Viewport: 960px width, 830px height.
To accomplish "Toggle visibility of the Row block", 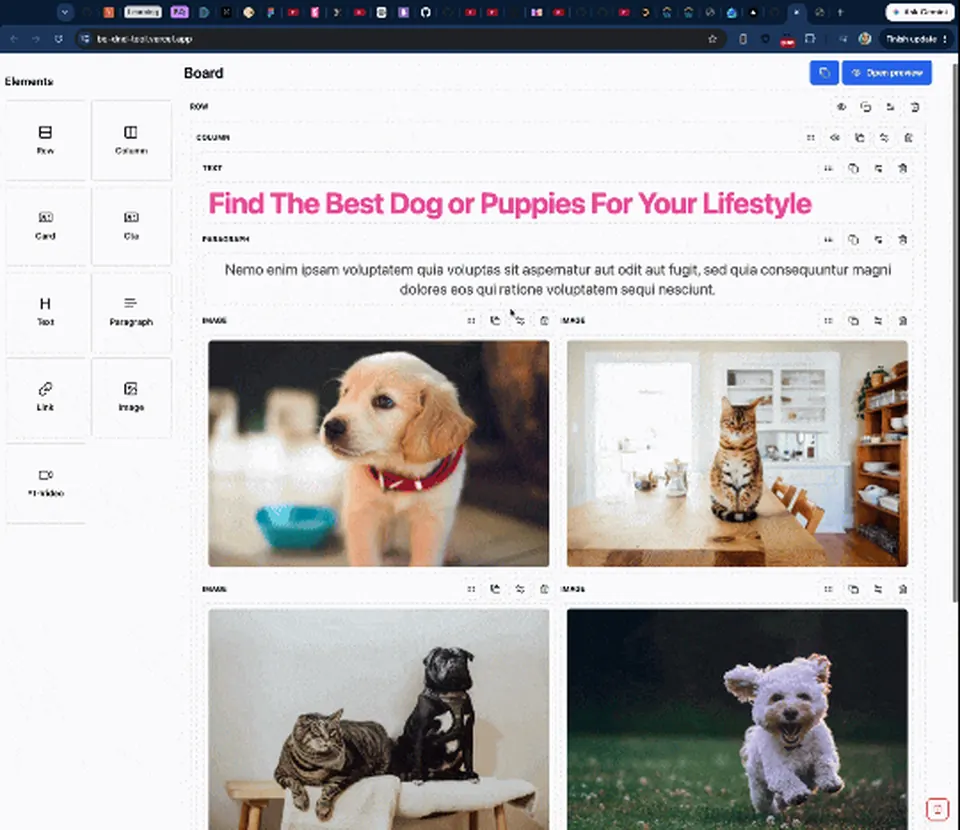I will click(841, 107).
